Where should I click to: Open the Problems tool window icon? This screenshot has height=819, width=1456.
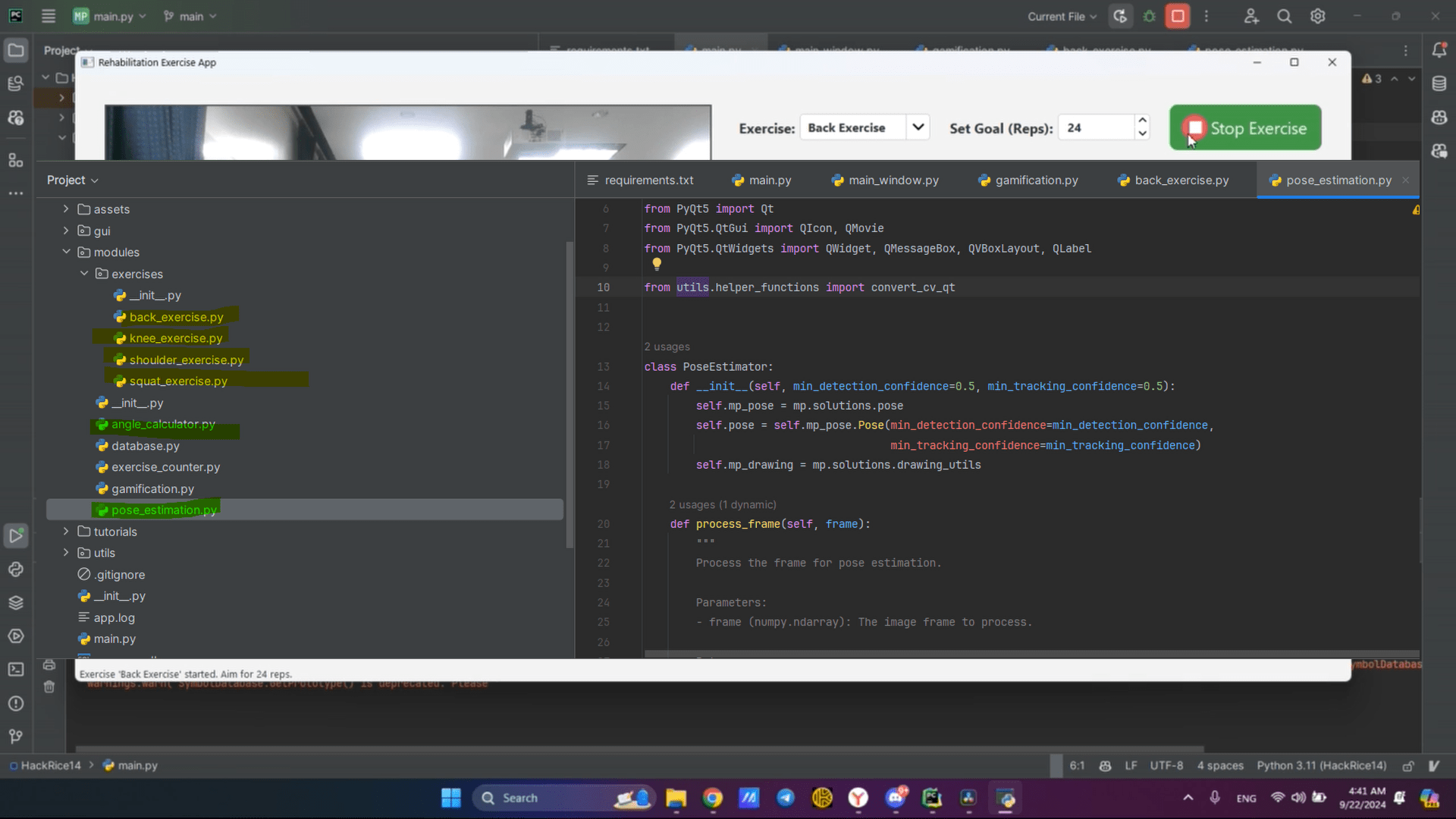[15, 704]
